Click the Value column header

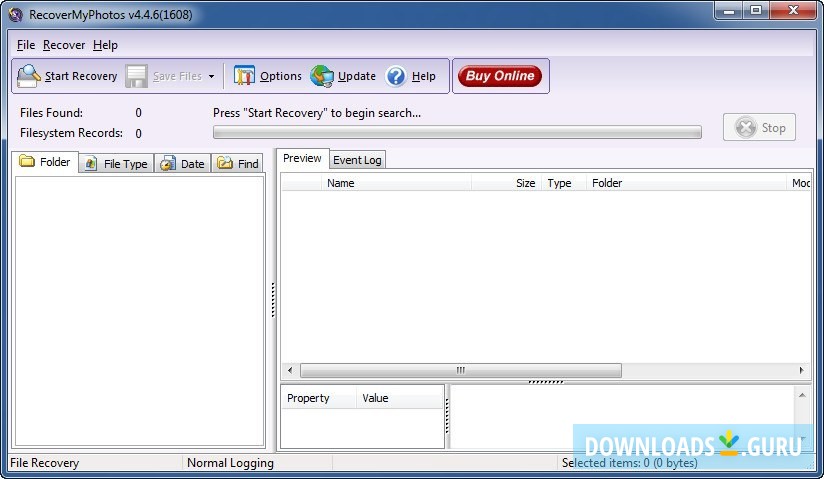click(400, 398)
